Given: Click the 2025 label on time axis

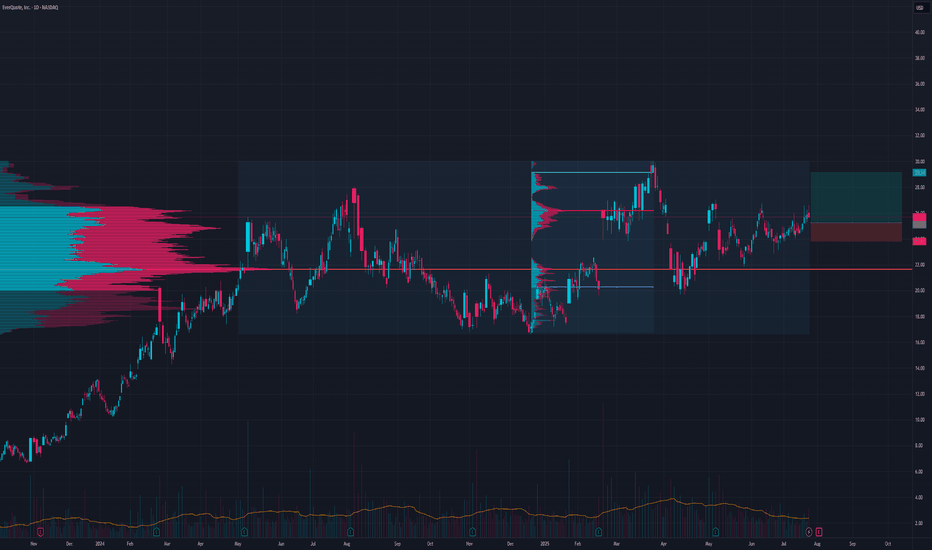Looking at the screenshot, I should (545, 543).
